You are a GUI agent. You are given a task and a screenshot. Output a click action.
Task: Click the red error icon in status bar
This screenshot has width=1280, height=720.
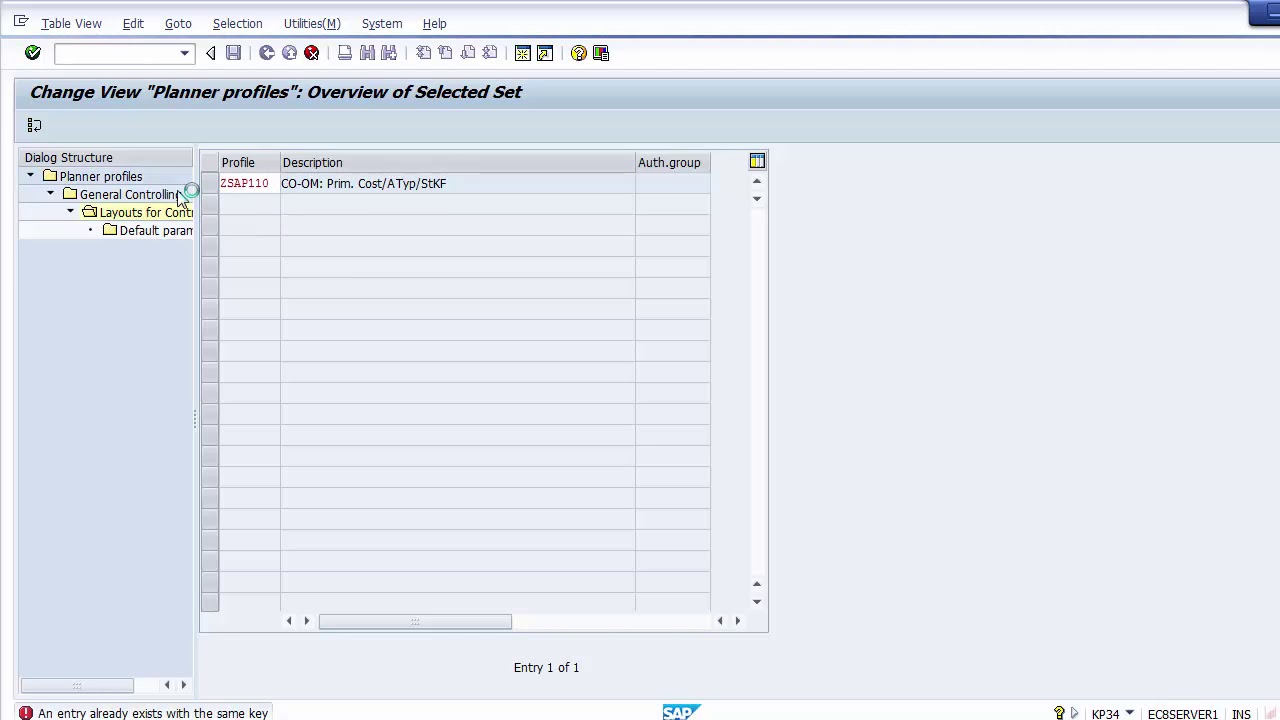pyautogui.click(x=25, y=713)
